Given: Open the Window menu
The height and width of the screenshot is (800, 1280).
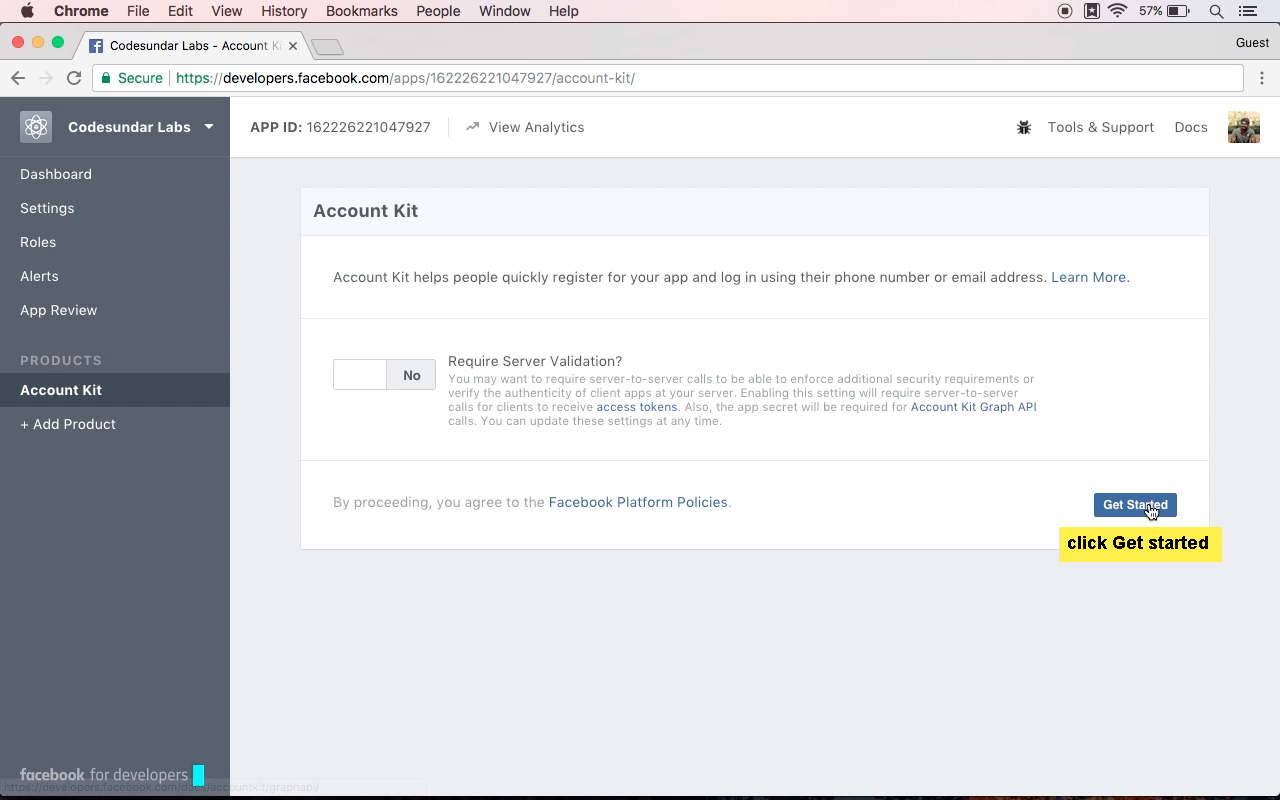Looking at the screenshot, I should click(x=505, y=11).
